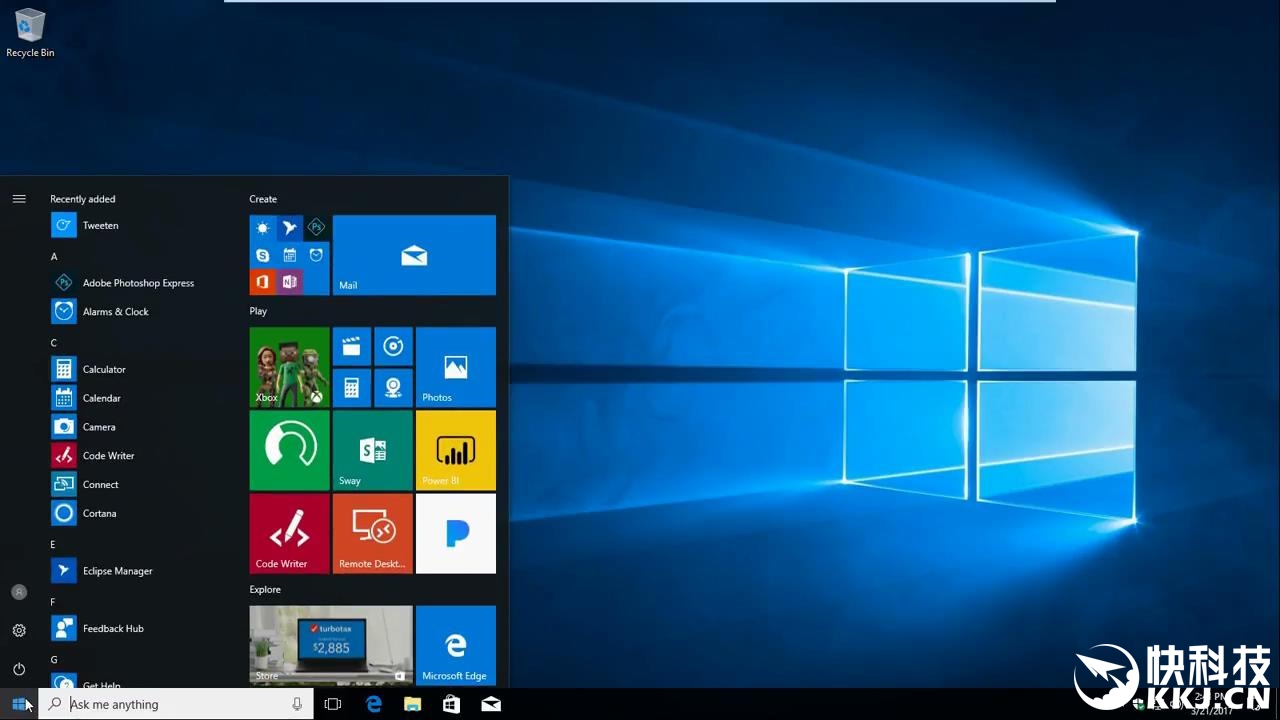Launch the Sway tile
1280x720 pixels.
(372, 450)
